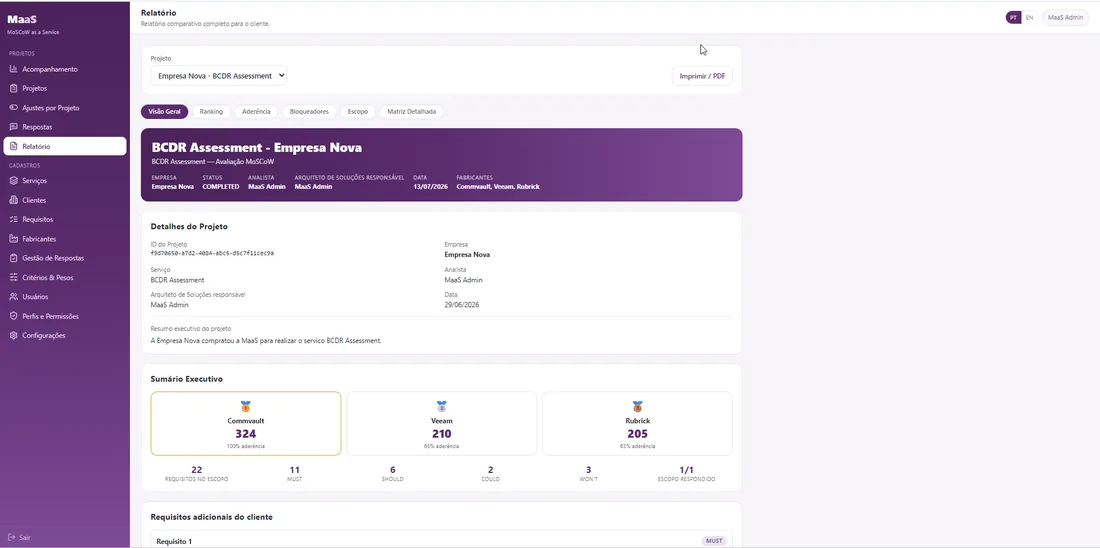Go to Critérios & Pesos menu item
Image resolution: width=1100 pixels, height=548 pixels.
[65, 277]
